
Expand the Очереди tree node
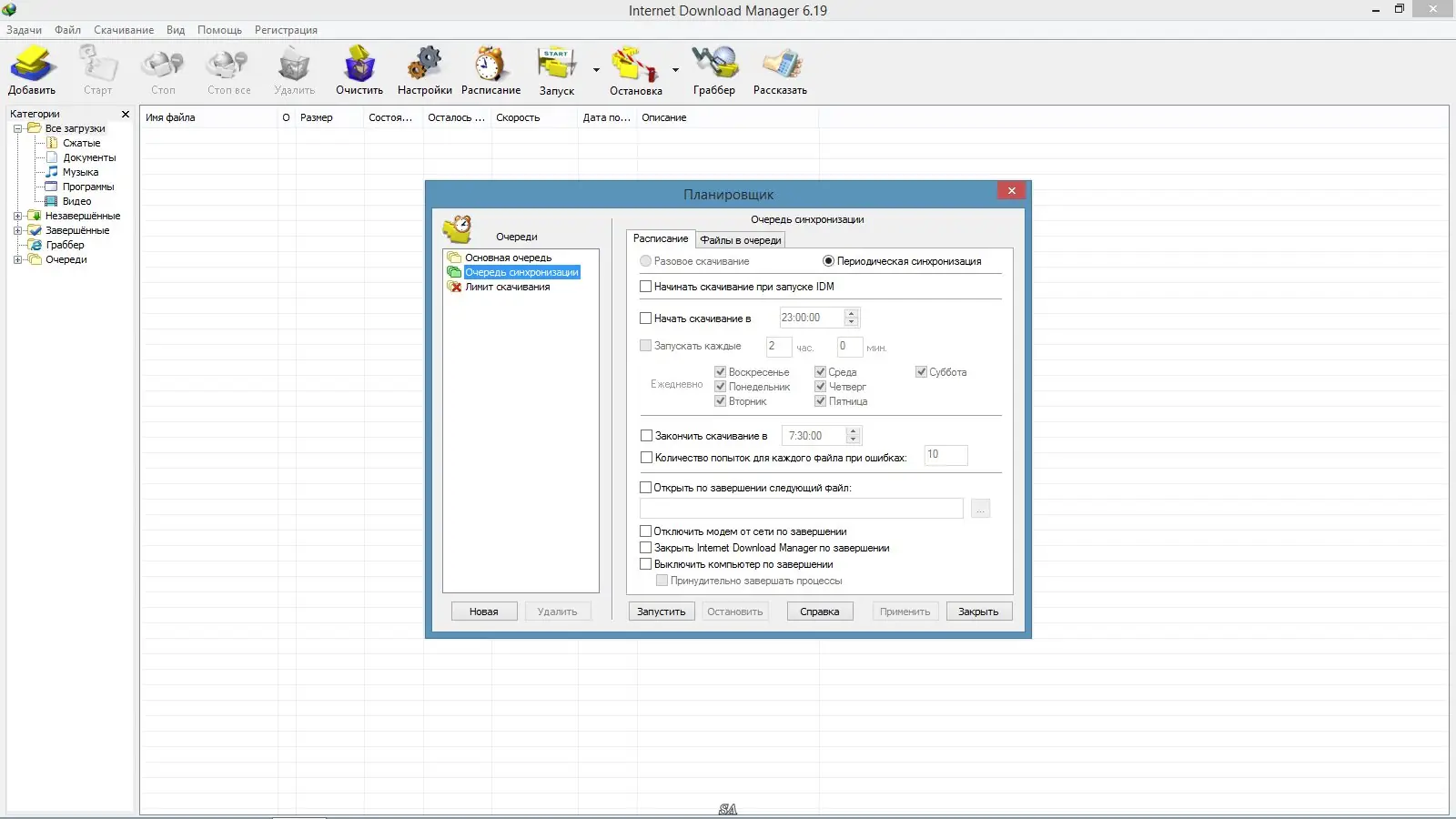click(17, 259)
